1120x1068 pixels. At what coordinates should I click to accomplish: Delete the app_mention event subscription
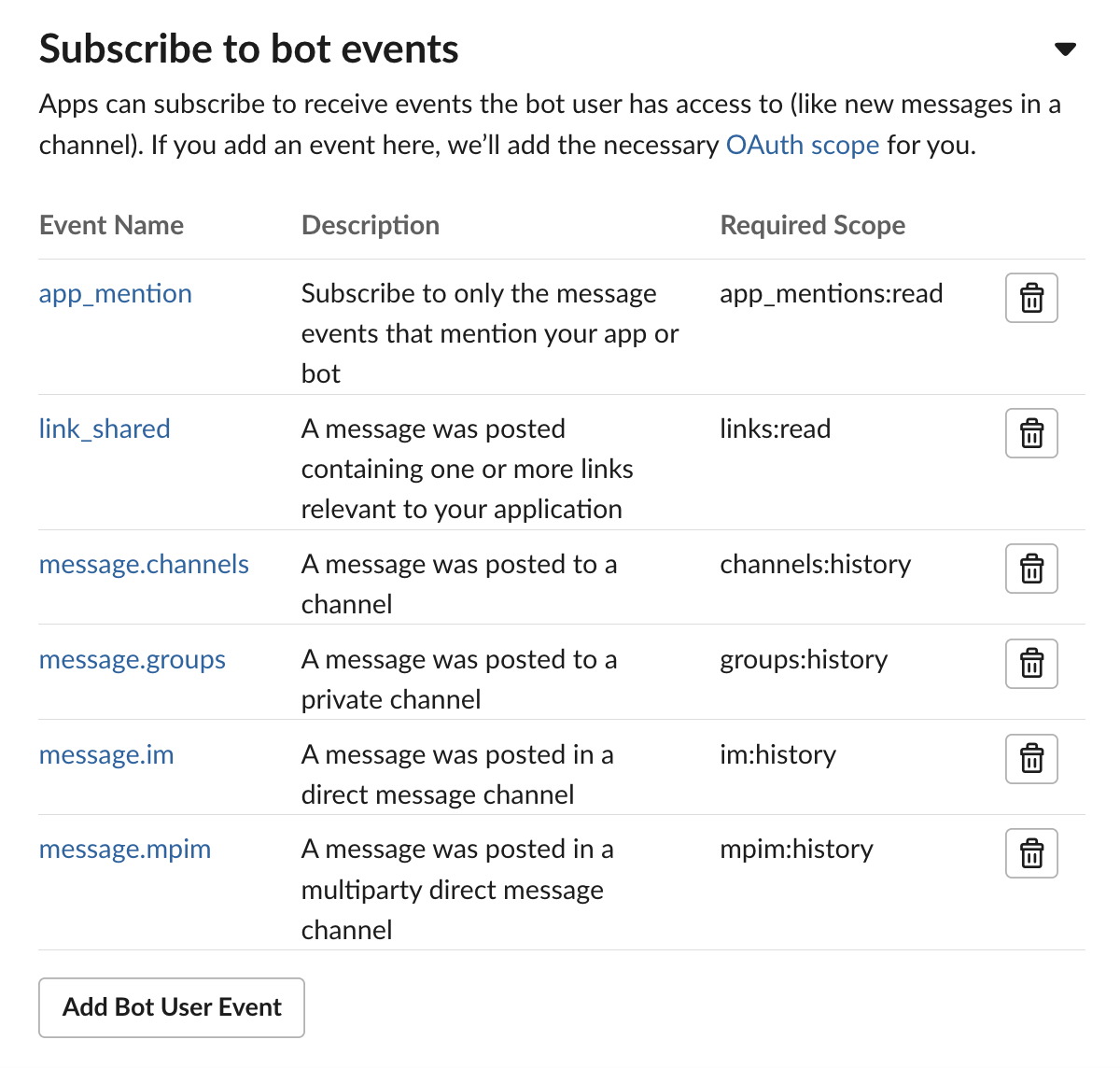(1031, 298)
